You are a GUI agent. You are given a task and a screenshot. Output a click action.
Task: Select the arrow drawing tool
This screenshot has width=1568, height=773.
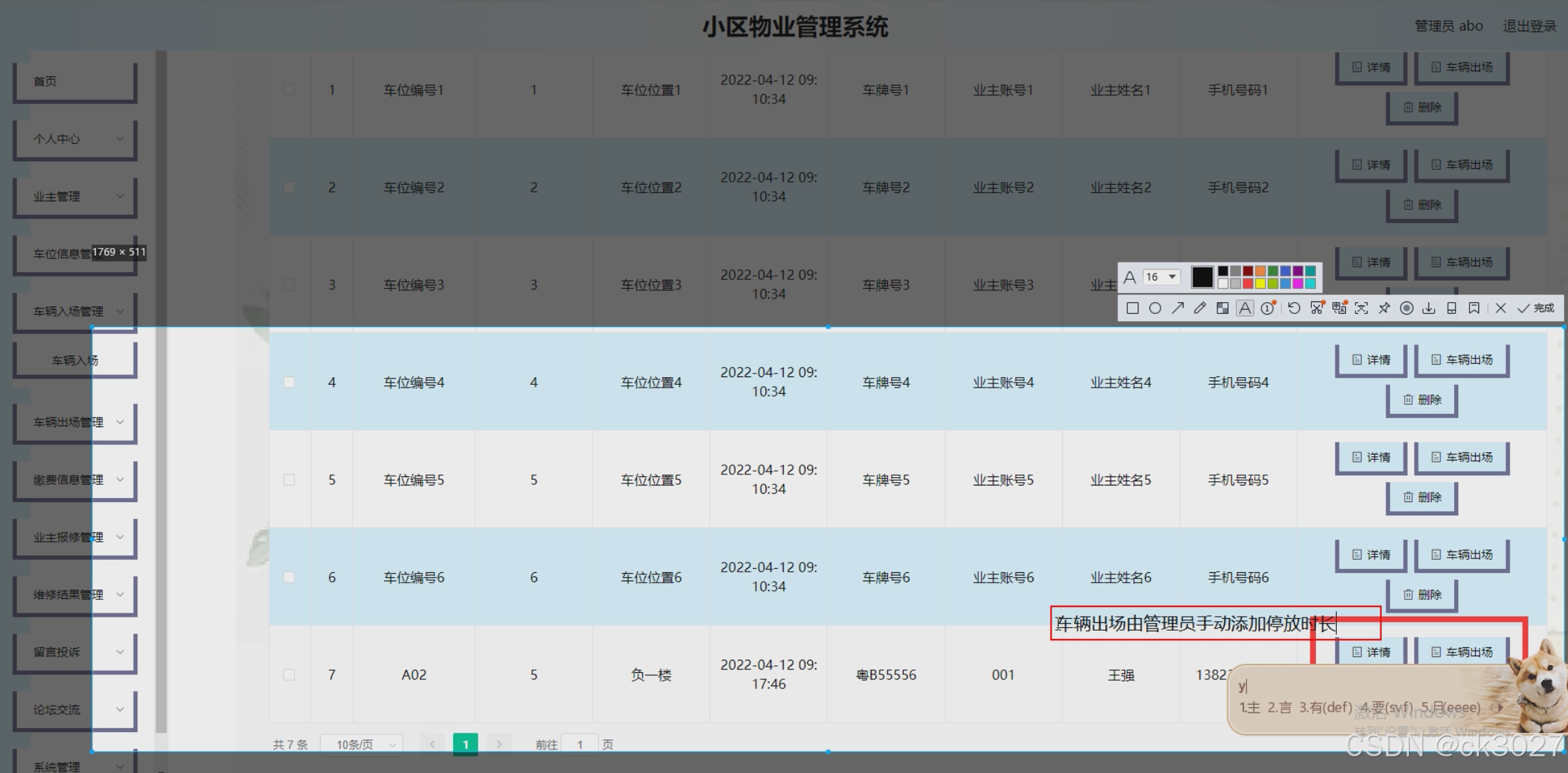[x=1178, y=308]
